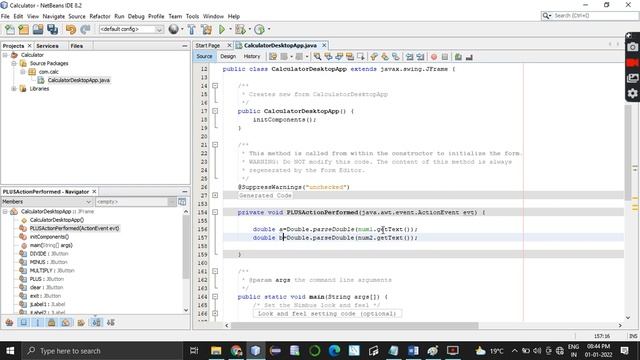Click the Windows Start button
The image size is (640, 360).
[10, 351]
